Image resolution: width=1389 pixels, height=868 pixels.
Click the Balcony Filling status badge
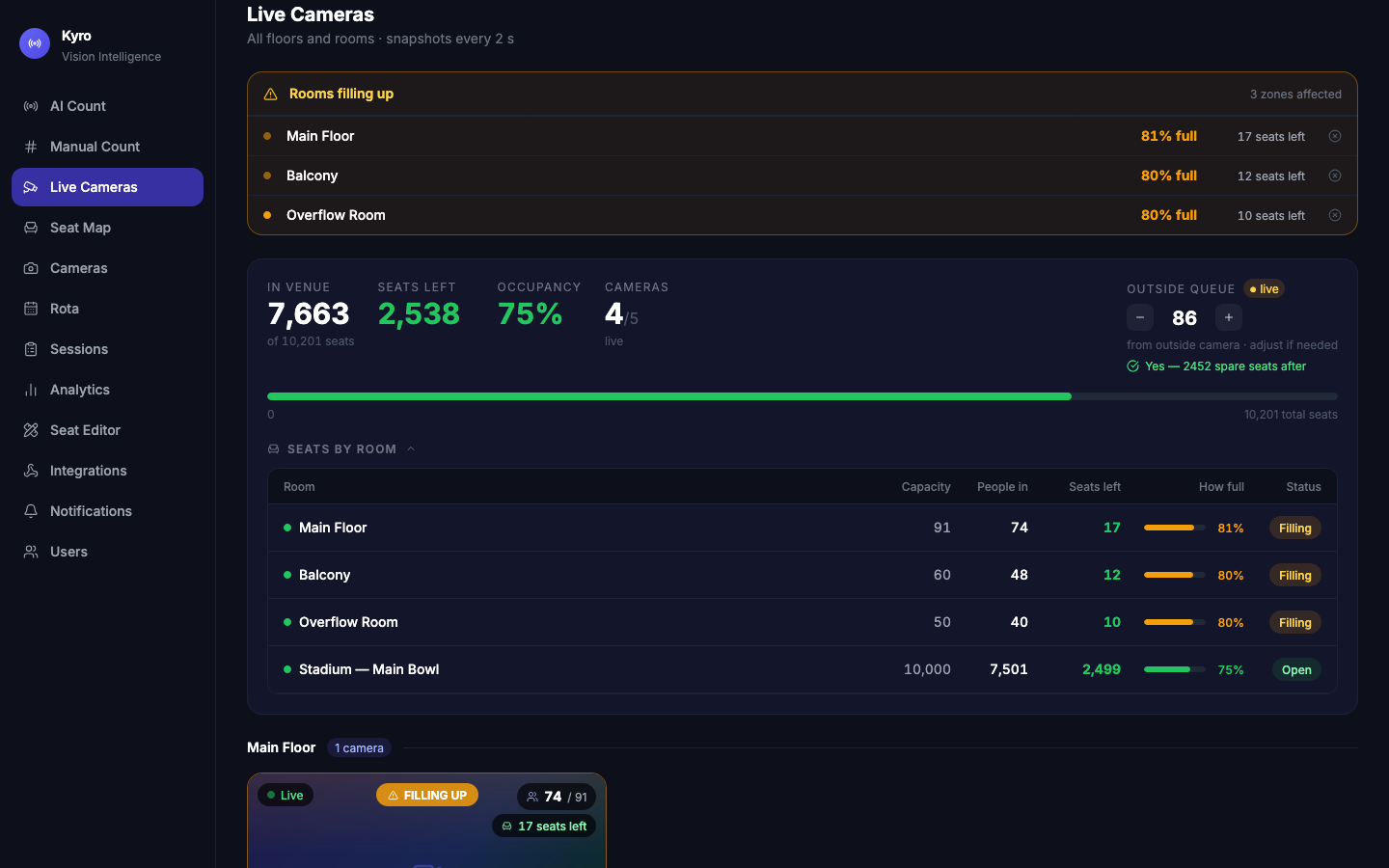1294,576
